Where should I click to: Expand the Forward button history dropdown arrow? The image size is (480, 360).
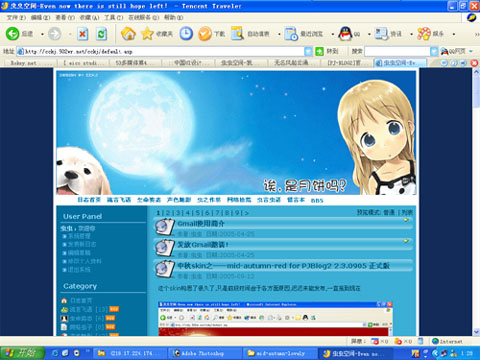click(x=70, y=34)
